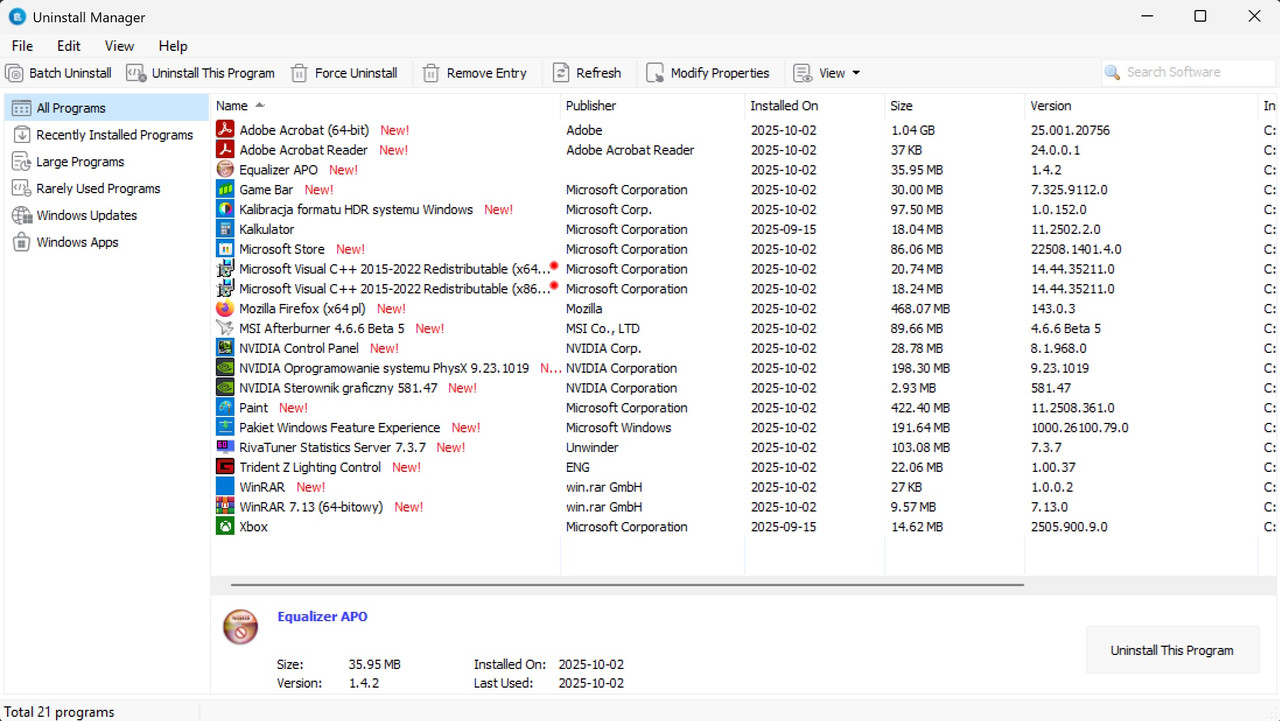This screenshot has width=1280, height=721.
Task: Open the File menu
Action: point(22,46)
